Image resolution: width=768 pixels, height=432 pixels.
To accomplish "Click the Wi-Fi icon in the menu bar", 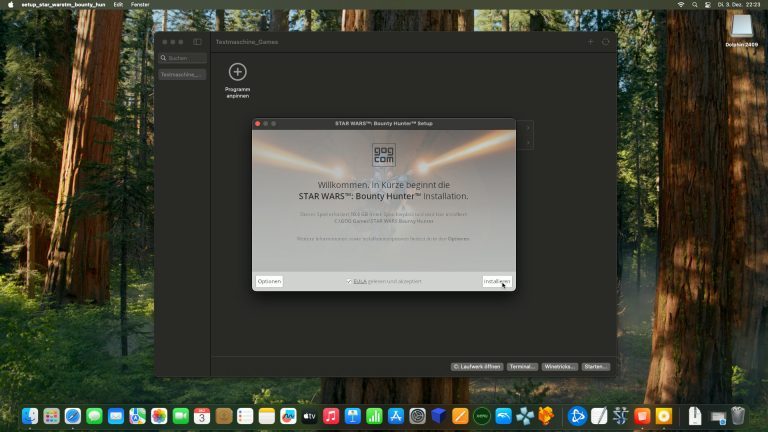I will tap(681, 4).
